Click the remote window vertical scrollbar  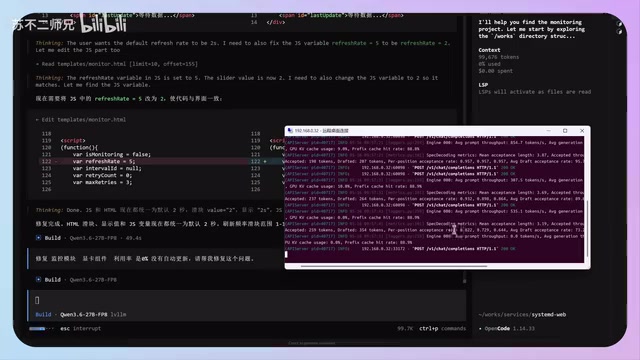(x=587, y=229)
